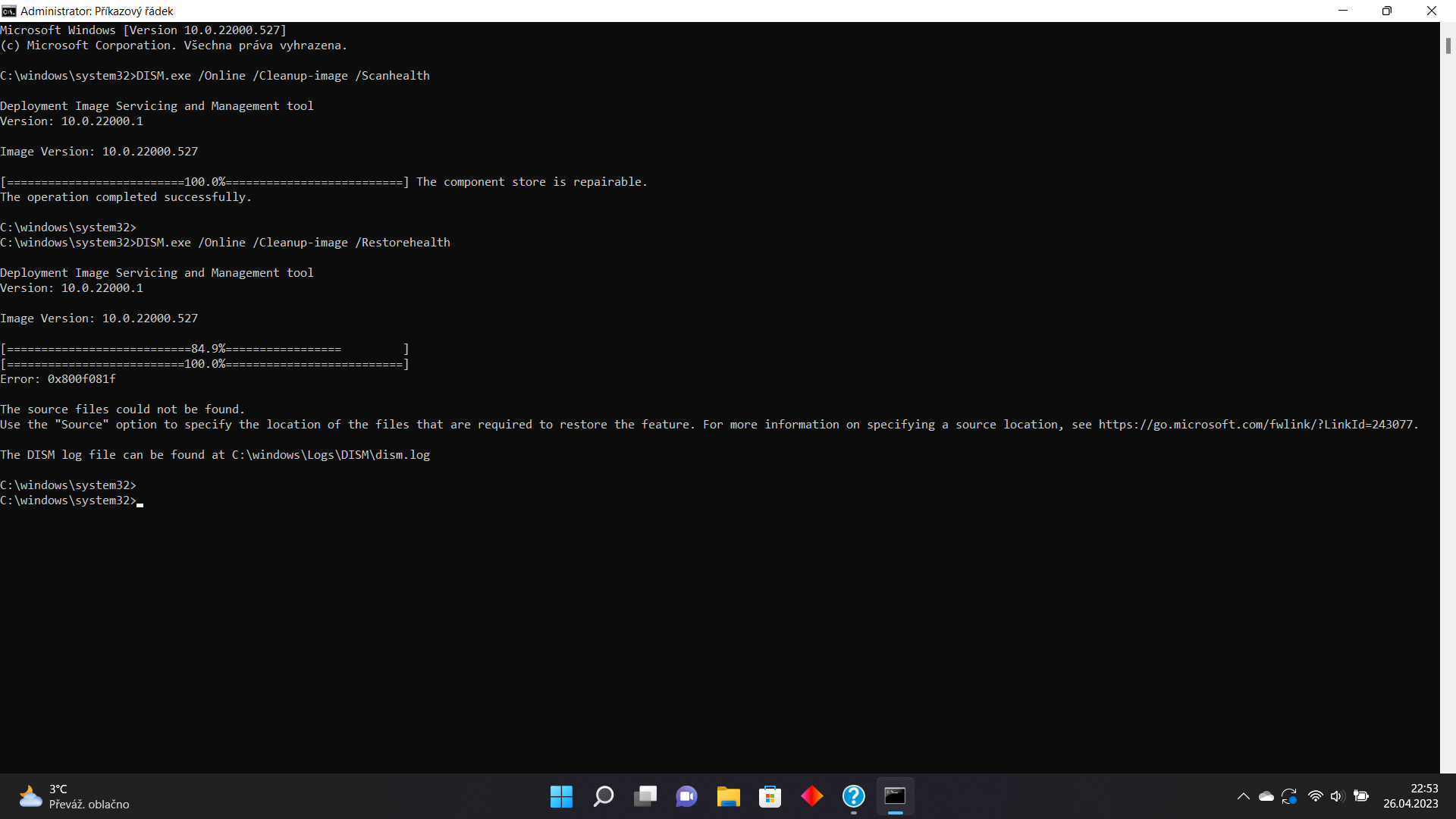
Task: Click 'The source files could not be found.'
Action: (x=122, y=409)
